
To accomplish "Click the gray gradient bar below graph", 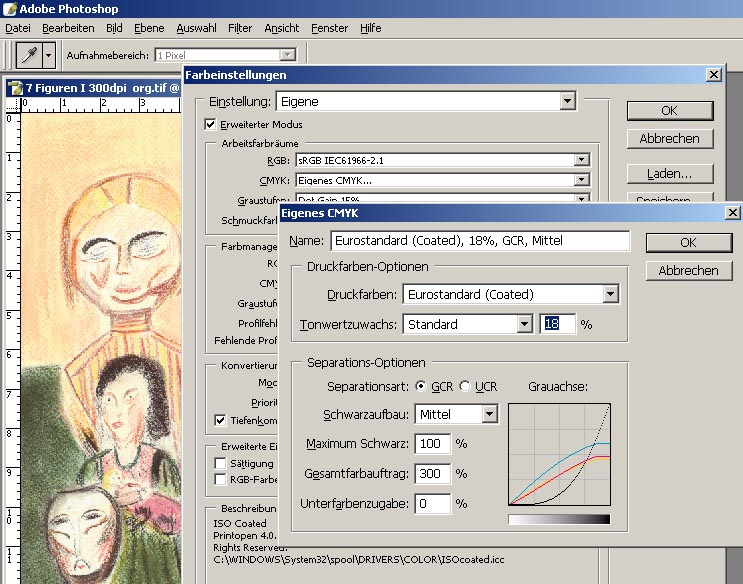I will coord(559,520).
